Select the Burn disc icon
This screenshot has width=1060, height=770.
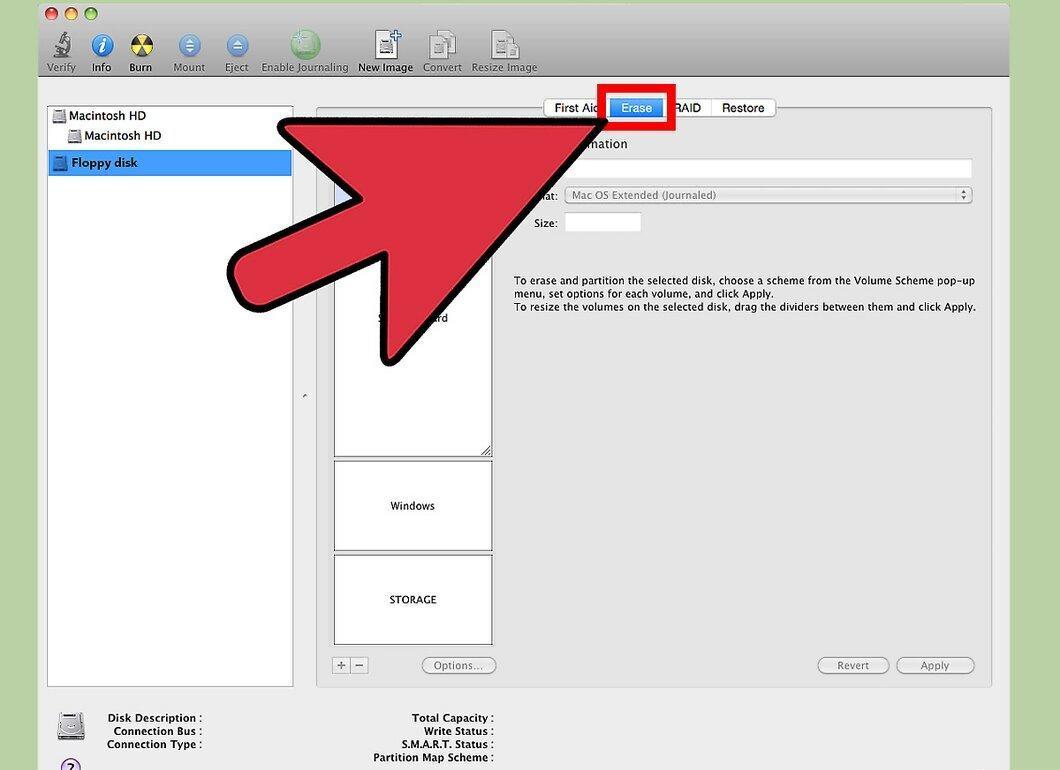pos(141,45)
